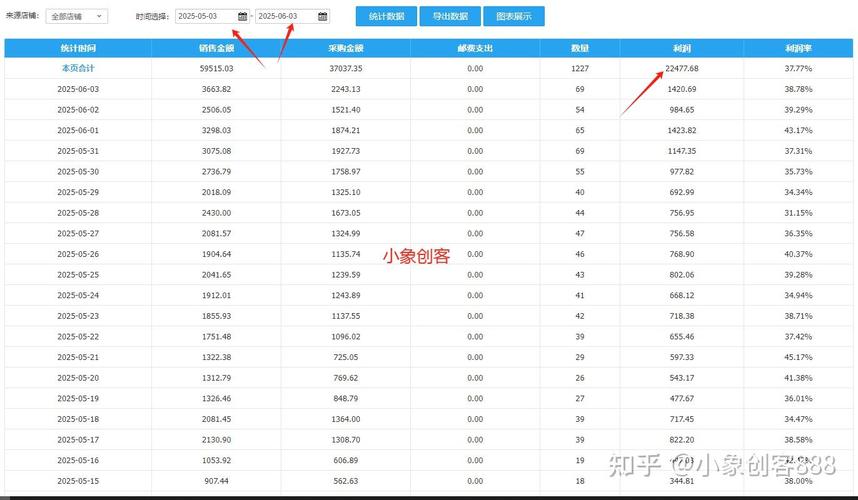Select total profit rate 37.77%
Image resolution: width=858 pixels, height=500 pixels.
(x=798, y=68)
